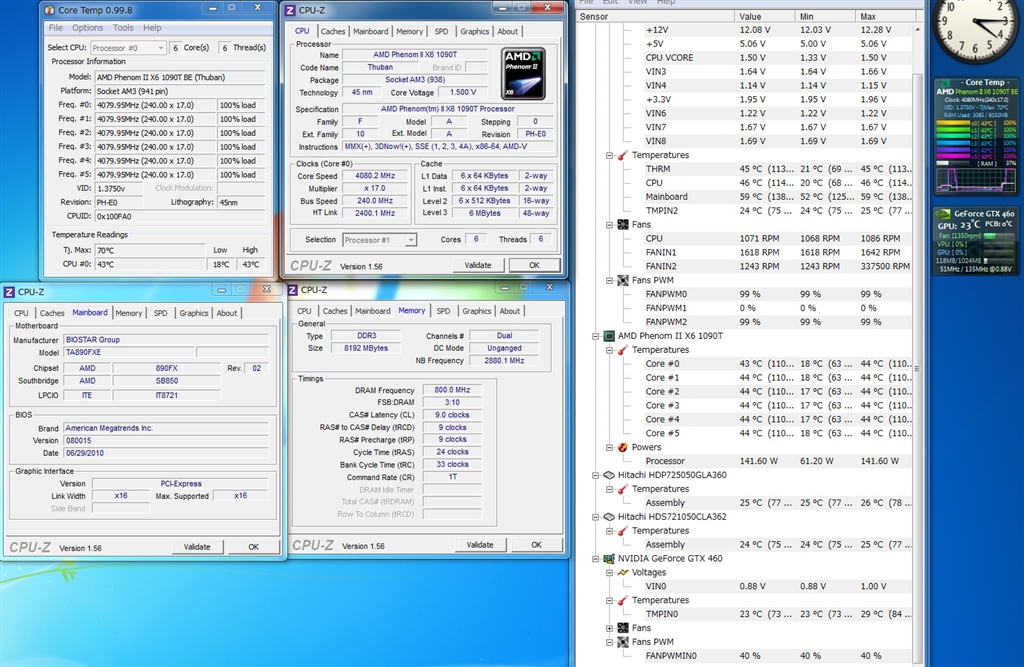
Task: Click the GTX 460 Voltages lightning icon
Action: (x=622, y=573)
